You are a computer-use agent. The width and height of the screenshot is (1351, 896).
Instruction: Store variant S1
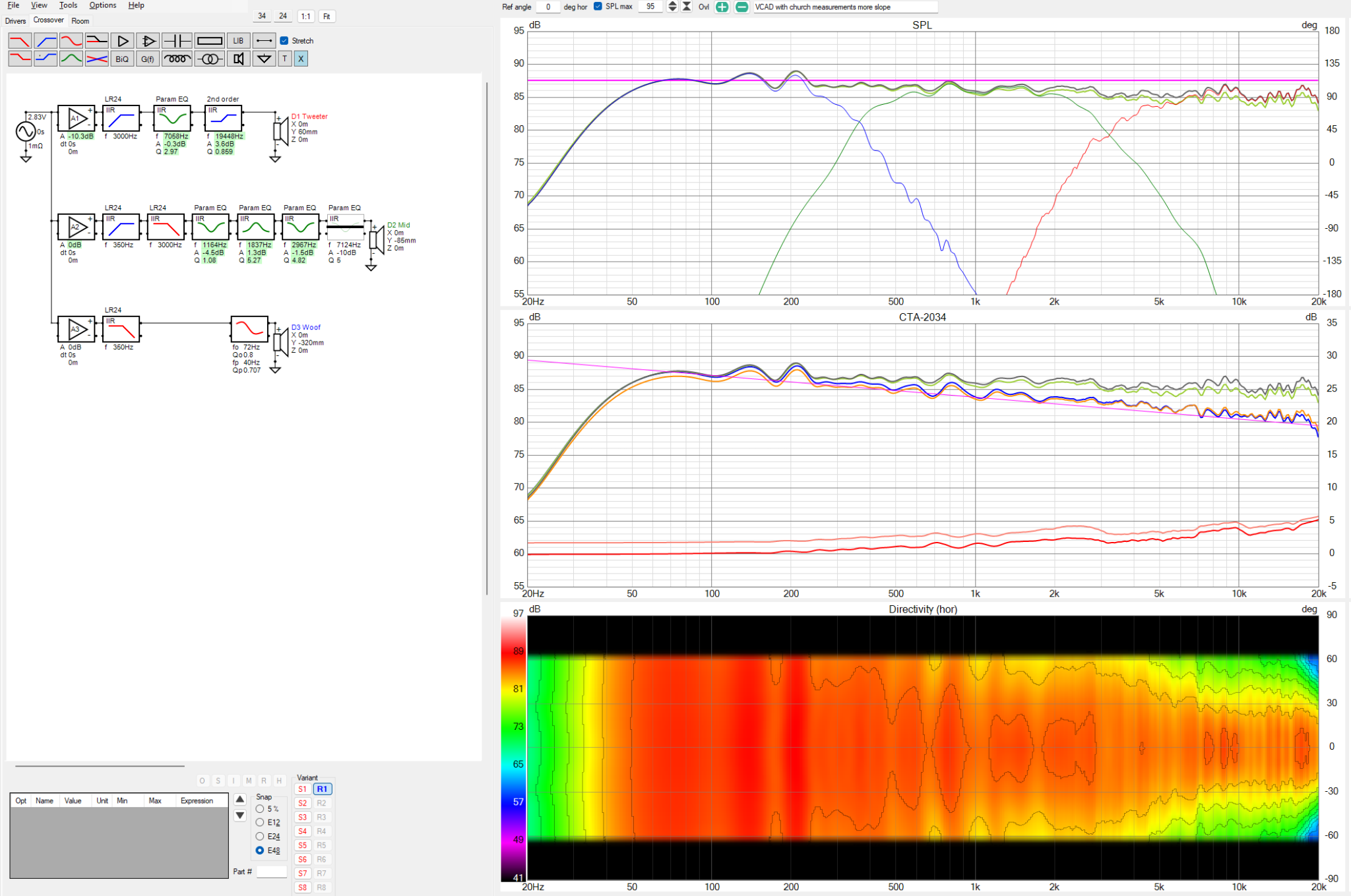[303, 789]
